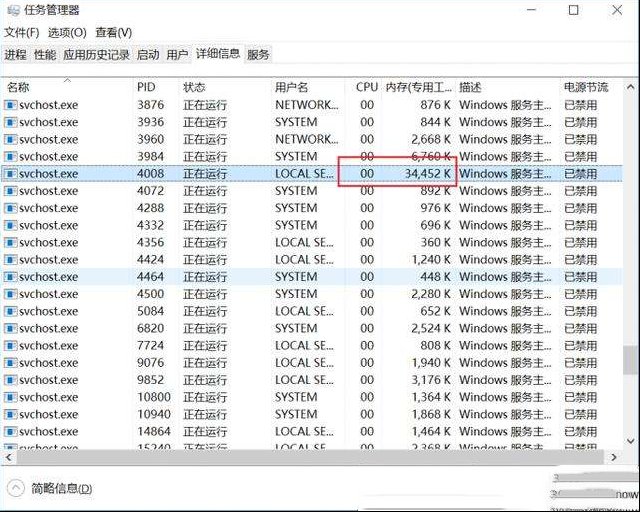Click icon of svchost.exe with PID 4072
This screenshot has height=512, width=640.
click(11, 191)
